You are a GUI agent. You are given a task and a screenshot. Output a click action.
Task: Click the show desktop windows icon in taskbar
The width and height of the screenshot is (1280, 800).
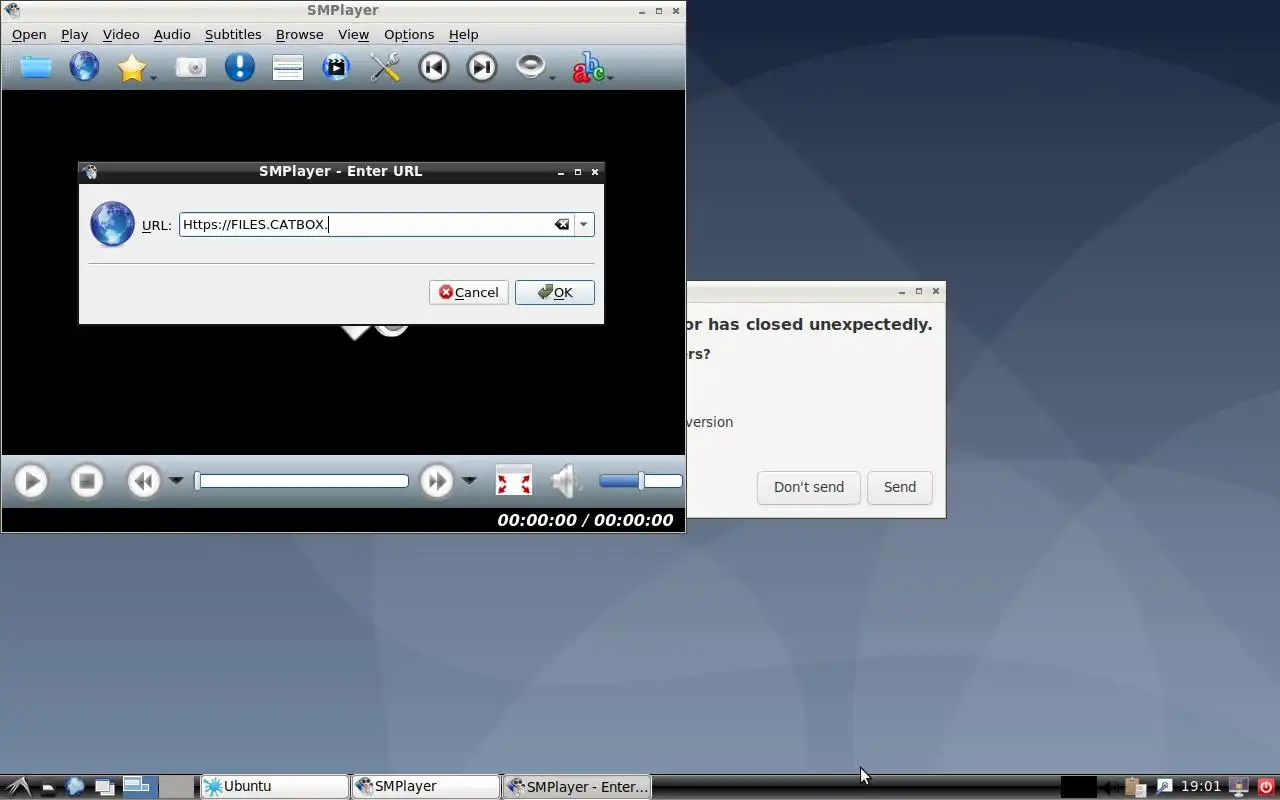pyautogui.click(x=104, y=787)
